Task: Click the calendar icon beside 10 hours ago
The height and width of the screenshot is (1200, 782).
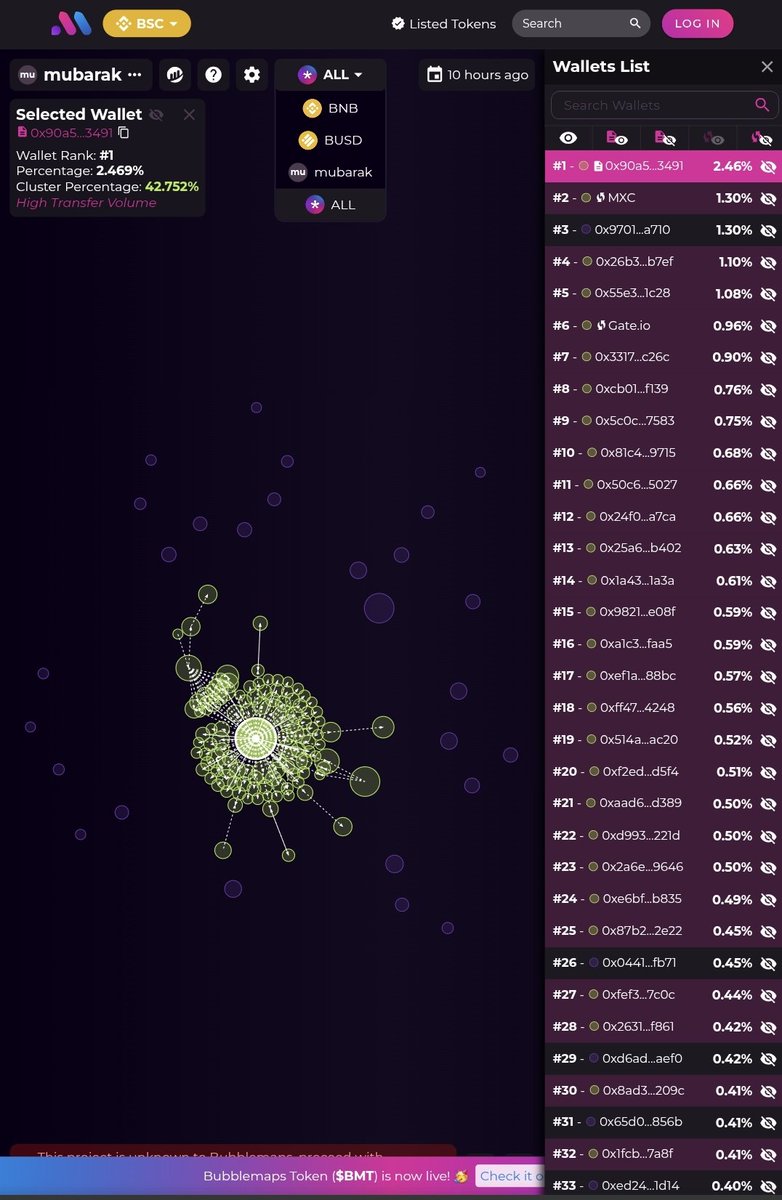Action: pos(434,74)
